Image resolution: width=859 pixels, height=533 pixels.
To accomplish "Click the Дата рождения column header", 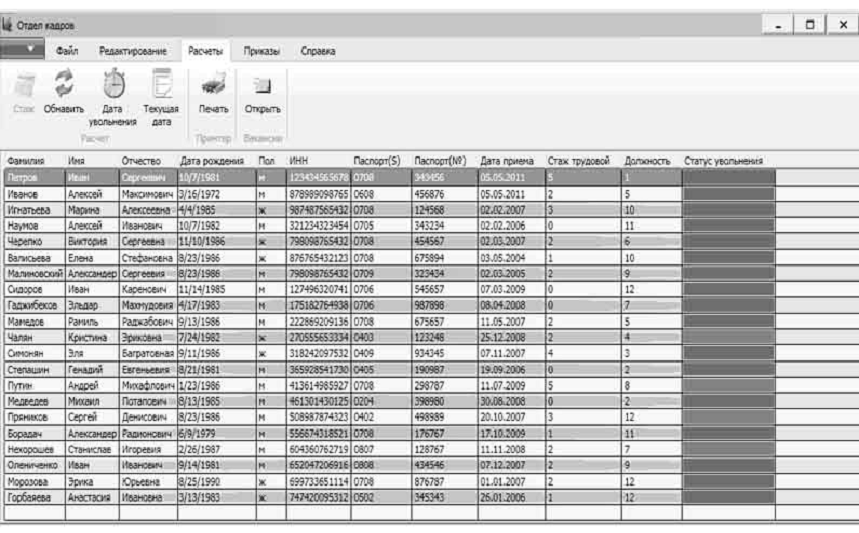I will tap(205, 160).
